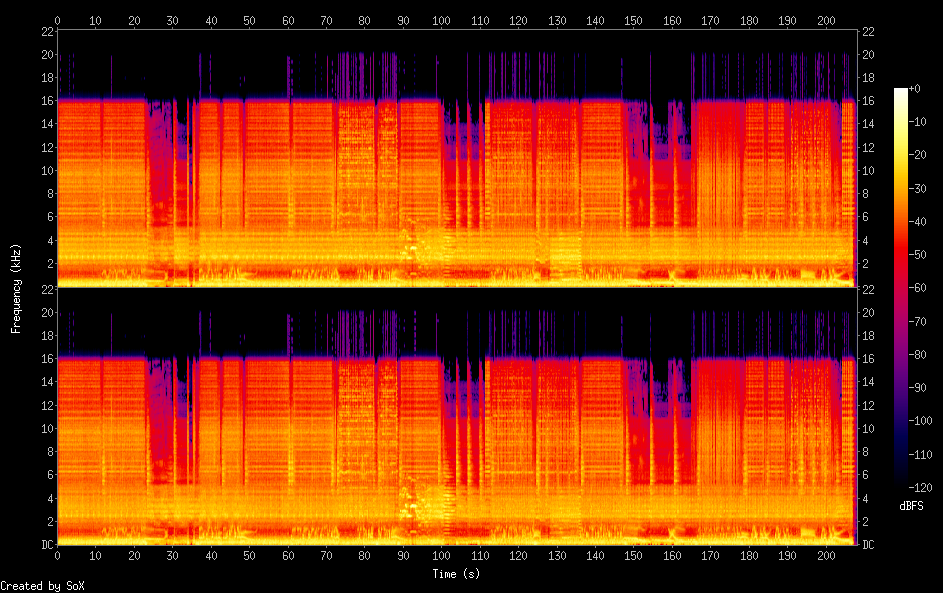Choose the "150" tick on the bottom time axis
This screenshot has width=943, height=593.
click(x=633, y=554)
